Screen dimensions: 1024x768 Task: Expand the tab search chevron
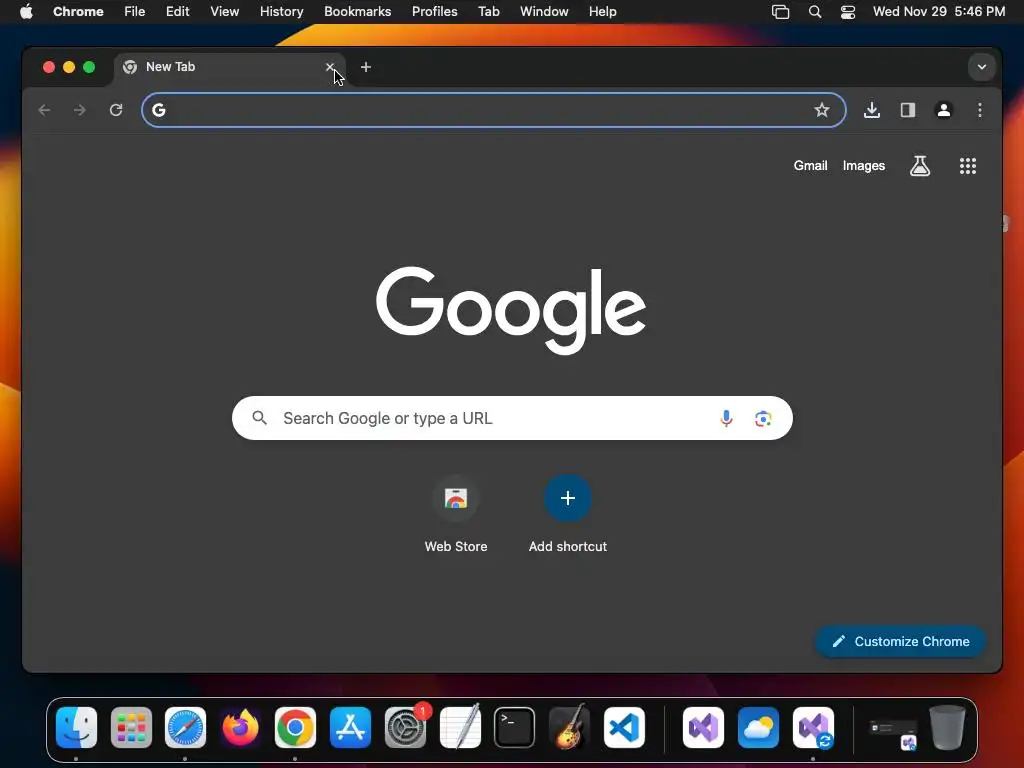point(982,67)
